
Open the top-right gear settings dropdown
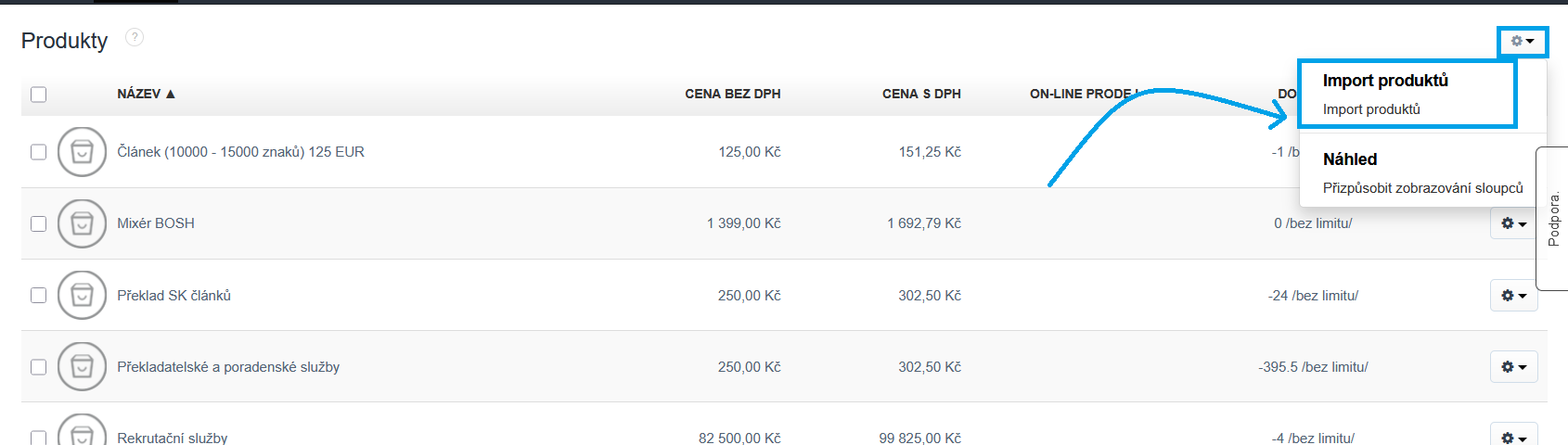tap(1522, 41)
